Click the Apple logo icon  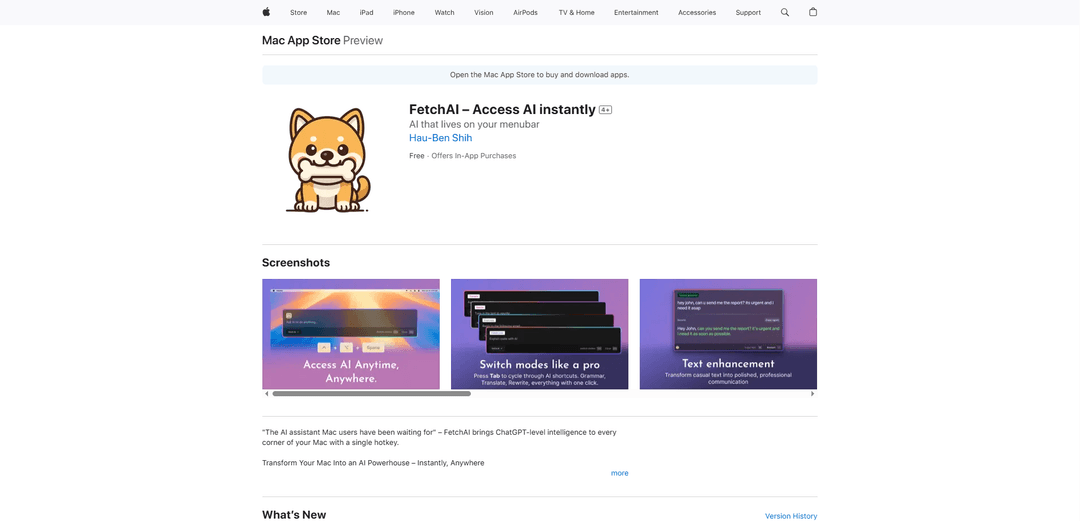point(266,12)
